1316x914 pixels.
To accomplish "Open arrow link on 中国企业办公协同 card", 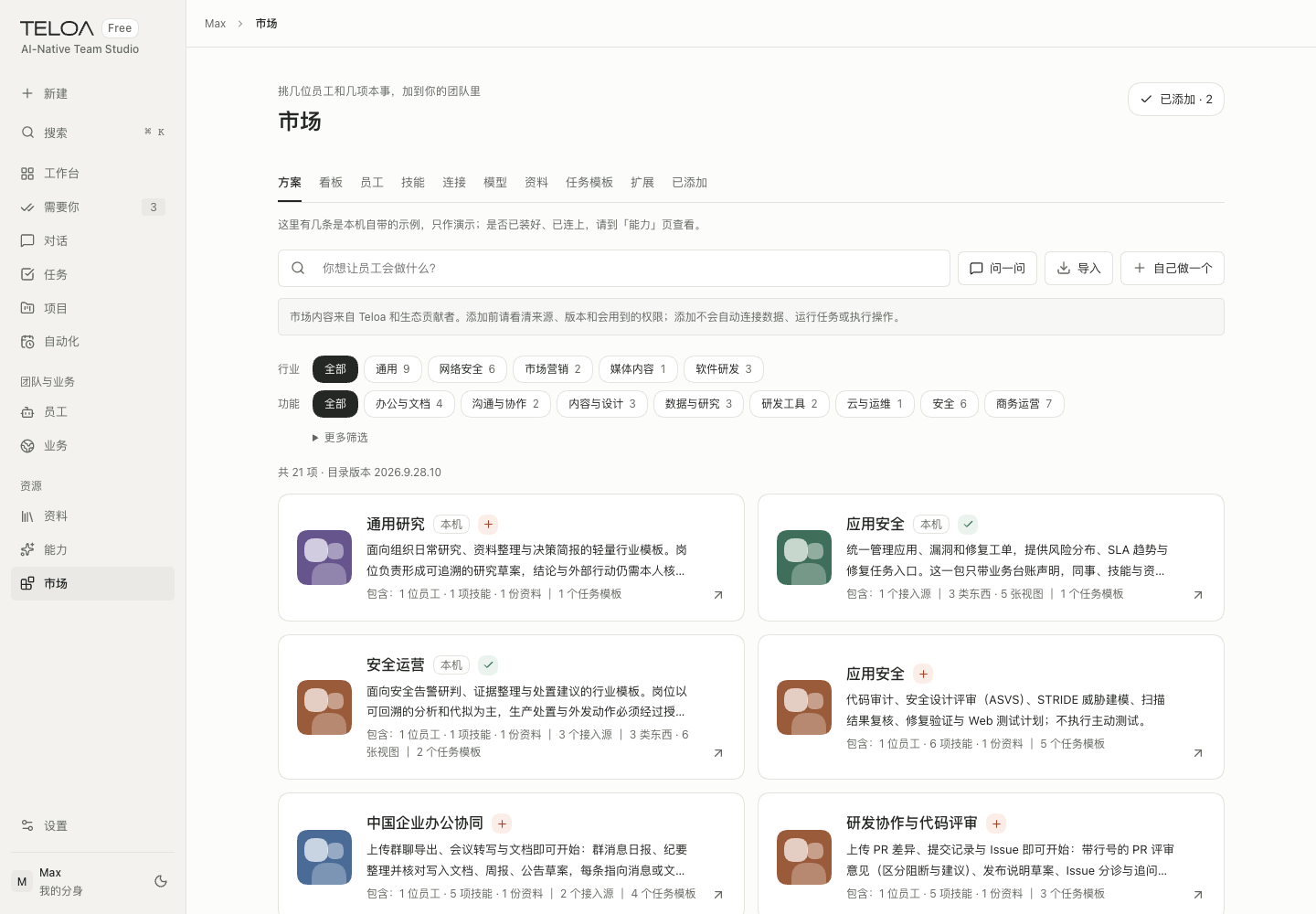I will pyautogui.click(x=718, y=895).
